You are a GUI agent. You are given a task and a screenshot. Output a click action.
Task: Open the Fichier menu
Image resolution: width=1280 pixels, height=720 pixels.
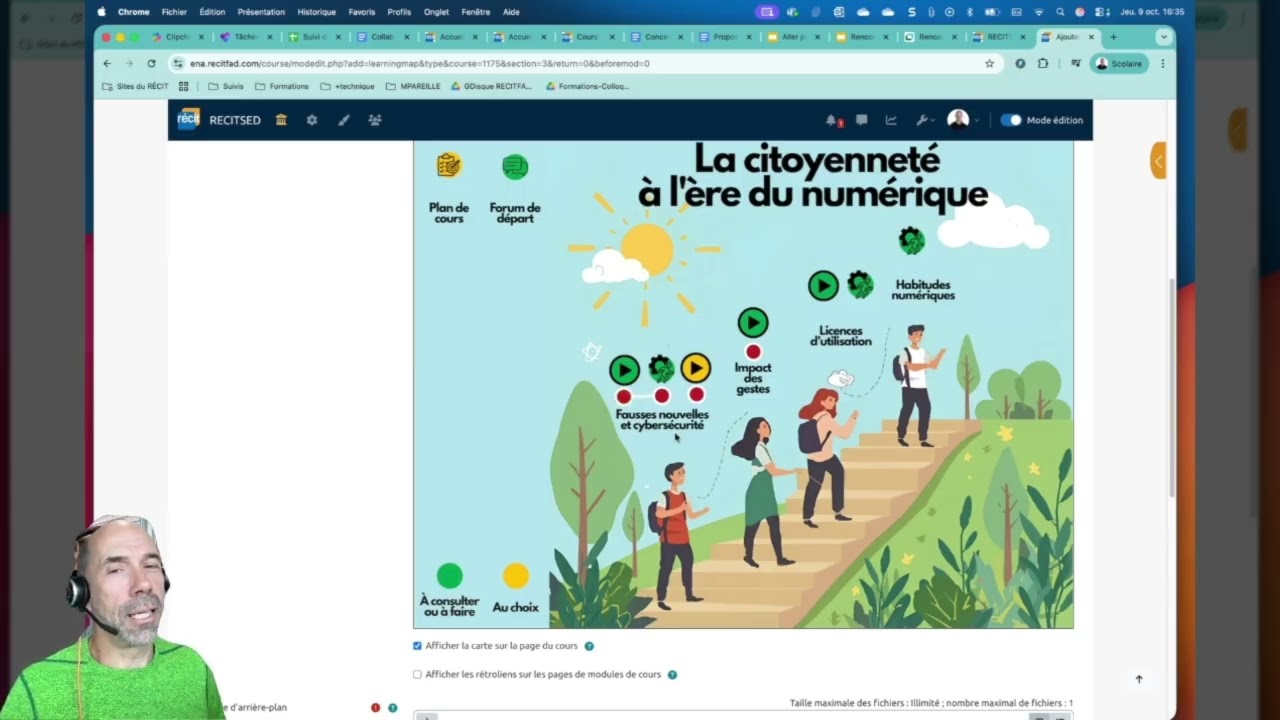pyautogui.click(x=174, y=12)
